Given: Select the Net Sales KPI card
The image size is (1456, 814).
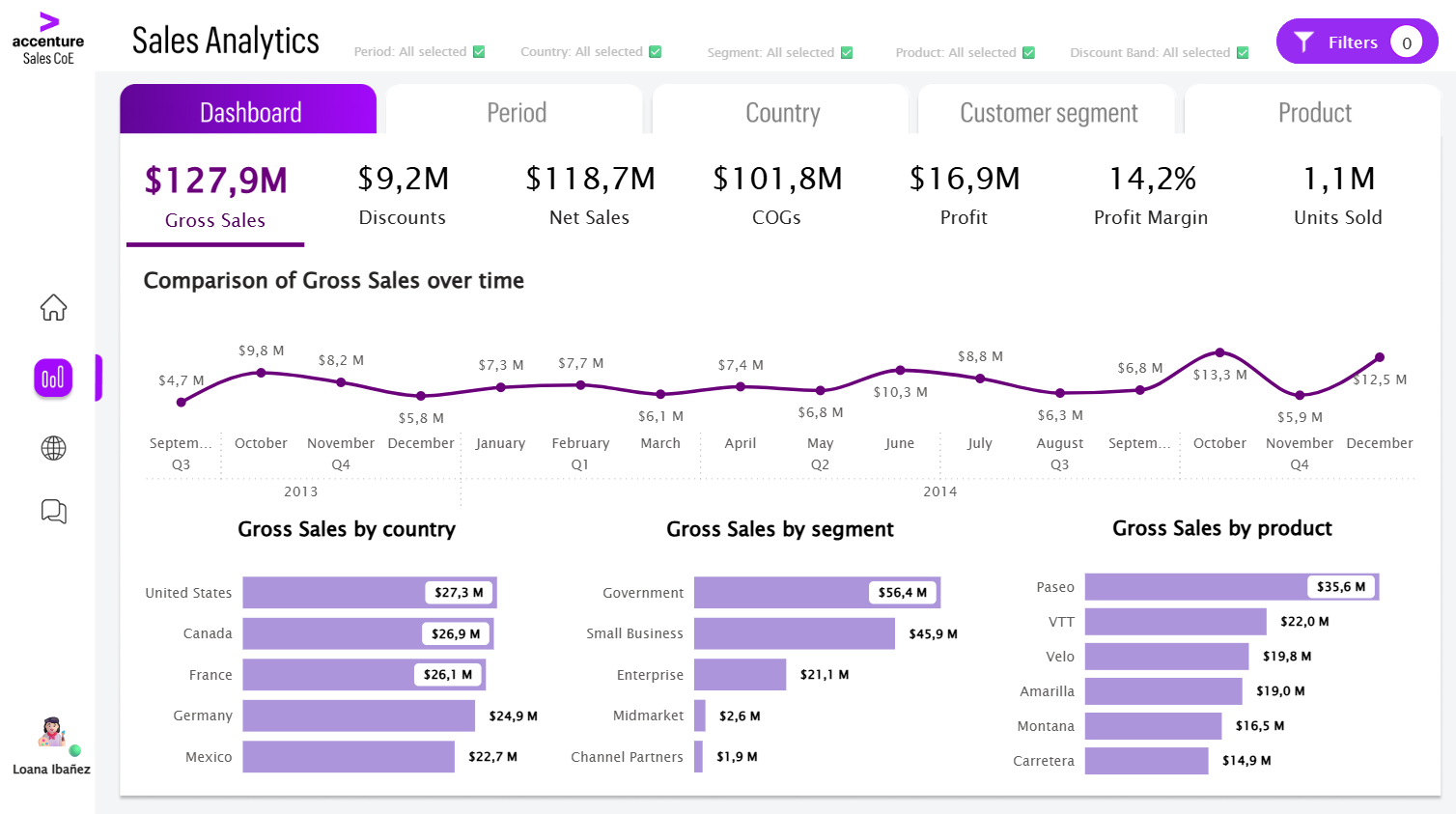Looking at the screenshot, I should pyautogui.click(x=590, y=196).
